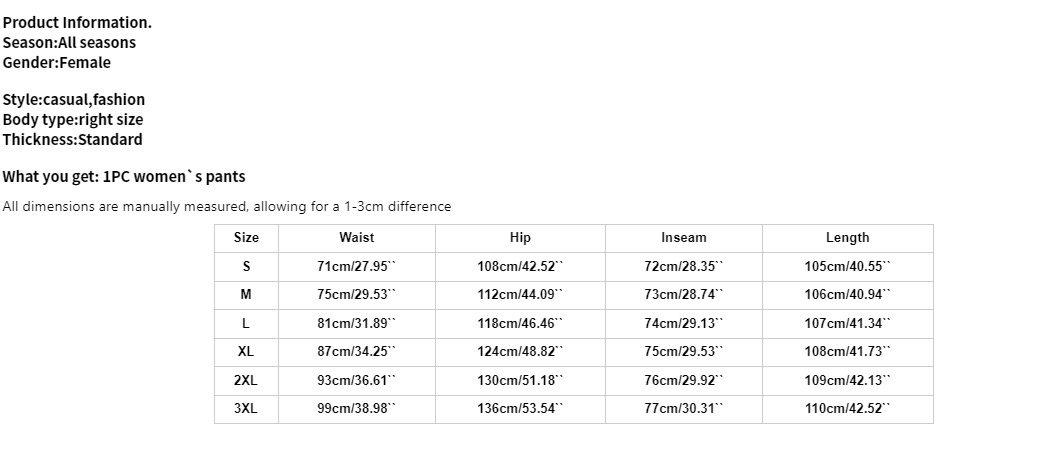Click the Waist column header

[x=356, y=238]
